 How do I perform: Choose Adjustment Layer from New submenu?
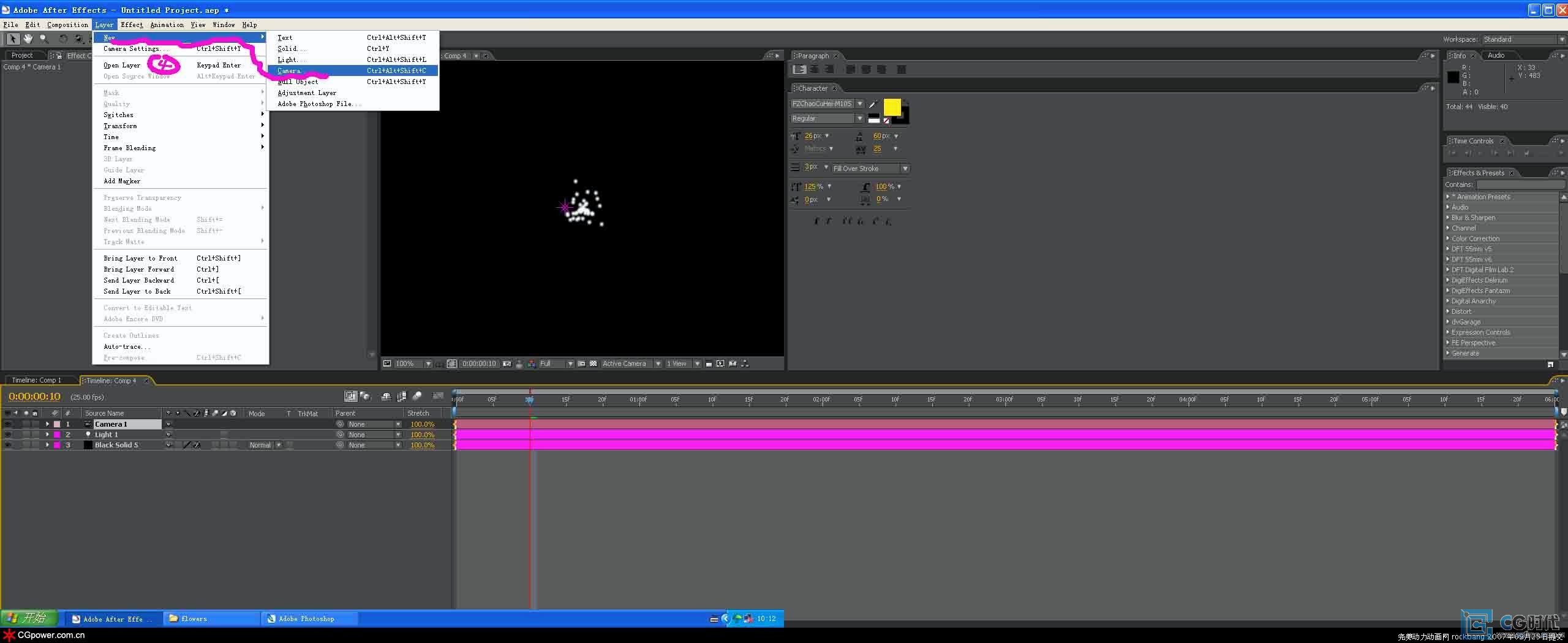(x=353, y=93)
